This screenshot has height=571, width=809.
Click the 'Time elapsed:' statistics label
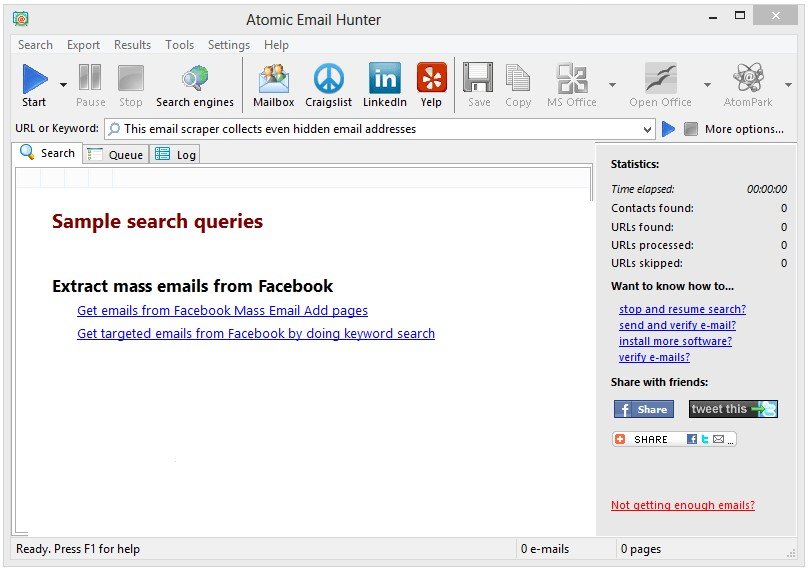[x=642, y=189]
